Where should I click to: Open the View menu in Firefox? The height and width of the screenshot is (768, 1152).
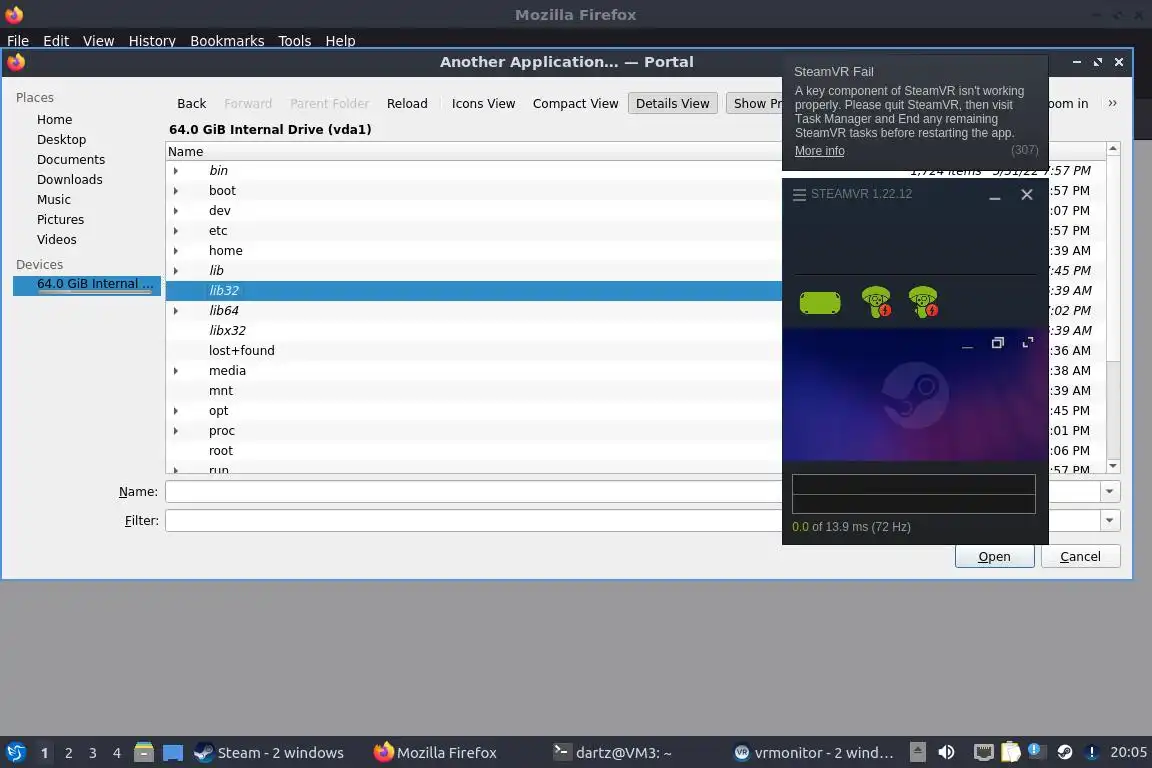coord(98,41)
